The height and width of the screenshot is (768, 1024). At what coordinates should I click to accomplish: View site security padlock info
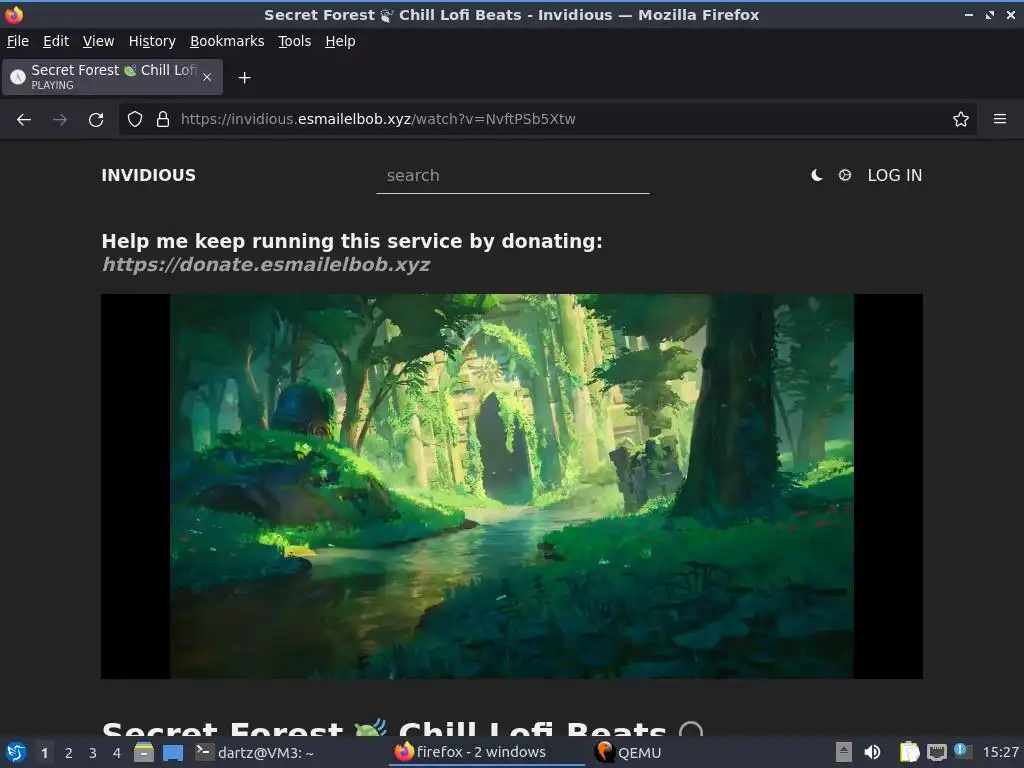(x=163, y=119)
